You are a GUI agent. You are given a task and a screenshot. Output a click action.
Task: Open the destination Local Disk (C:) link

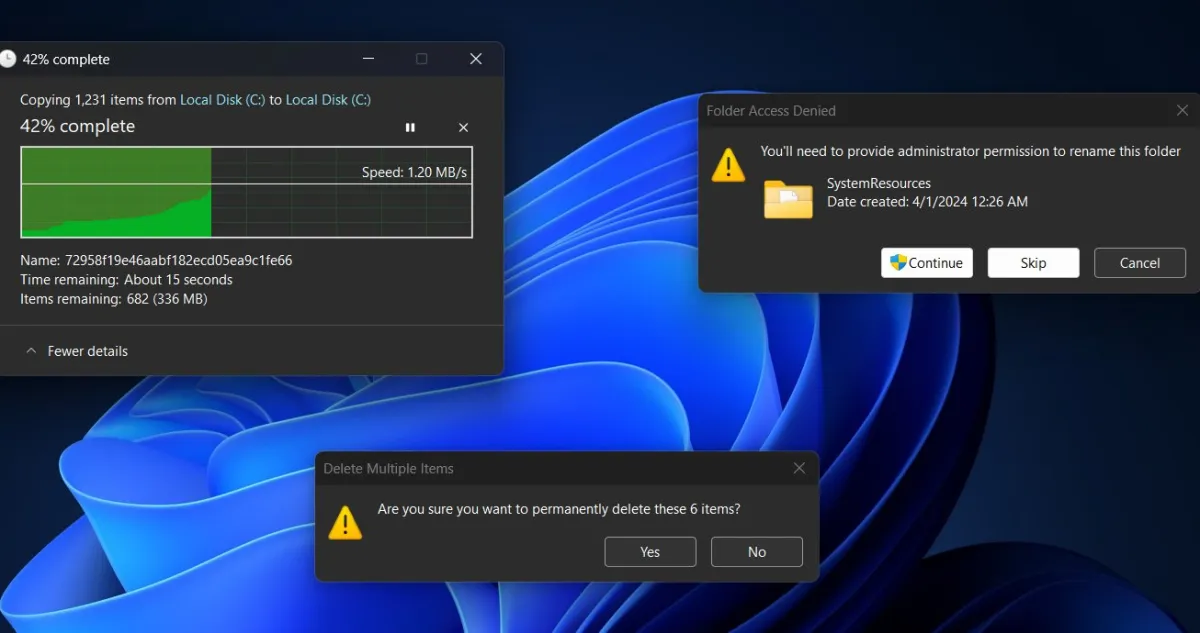click(x=328, y=100)
